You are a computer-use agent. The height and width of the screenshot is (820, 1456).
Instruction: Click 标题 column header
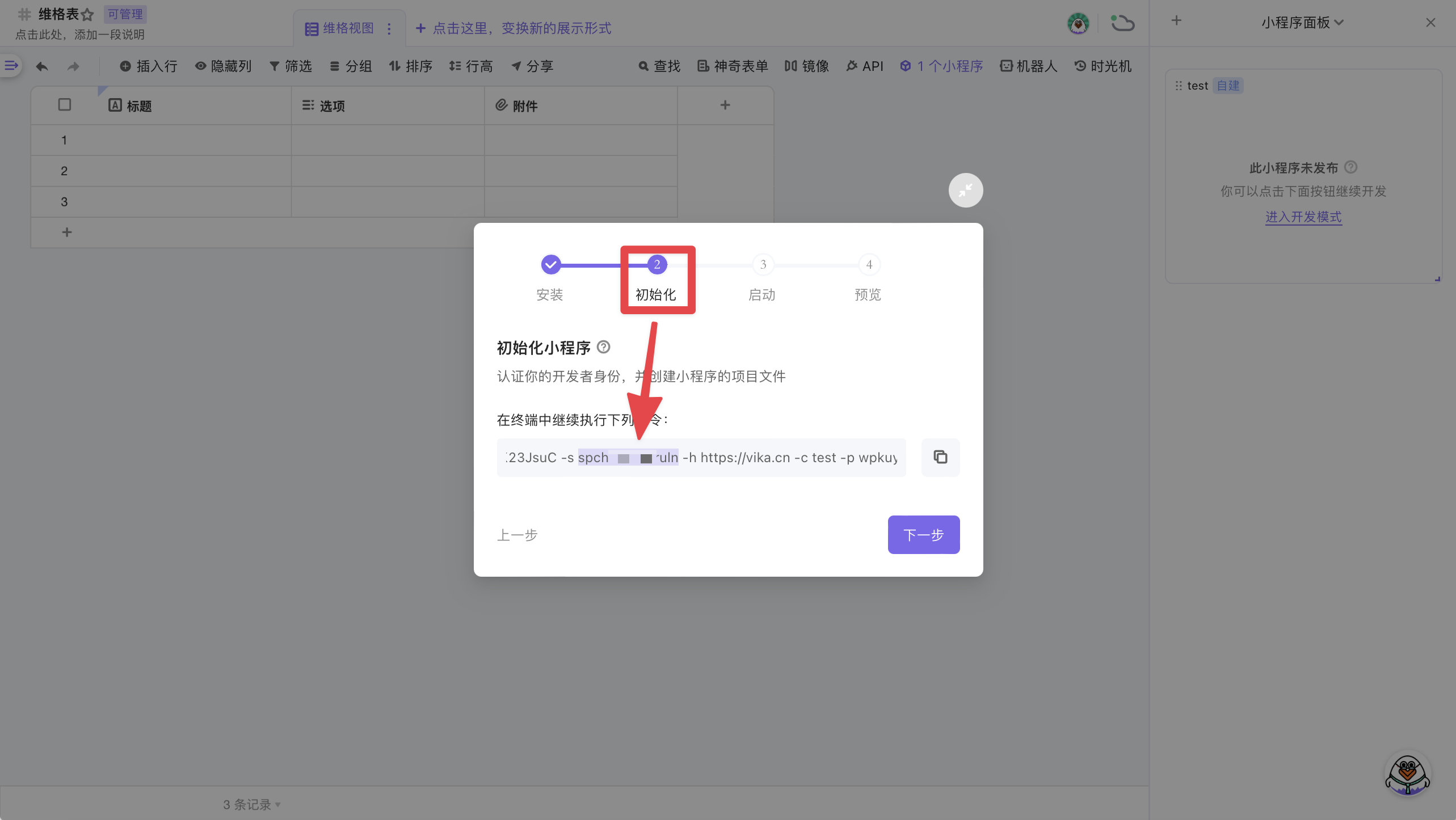(x=194, y=106)
